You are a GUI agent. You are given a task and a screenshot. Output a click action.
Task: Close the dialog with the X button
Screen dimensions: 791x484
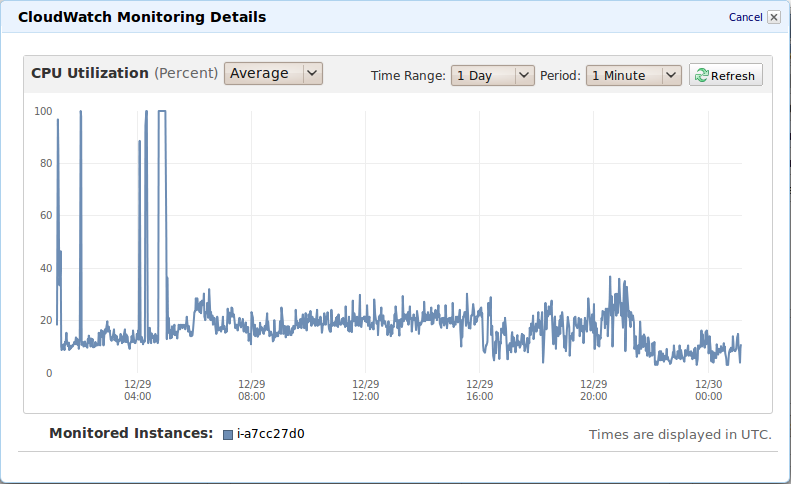[773, 17]
